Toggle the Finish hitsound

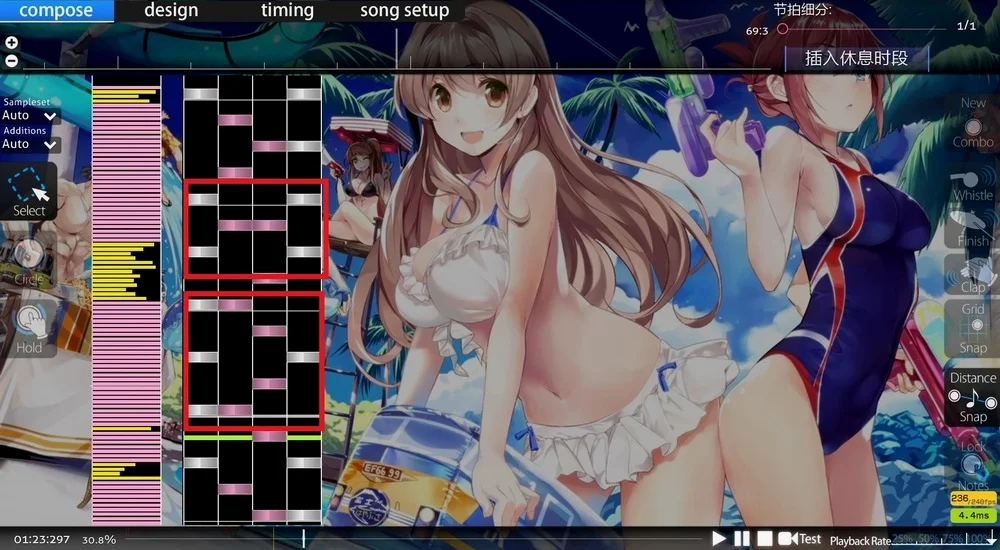click(x=973, y=228)
